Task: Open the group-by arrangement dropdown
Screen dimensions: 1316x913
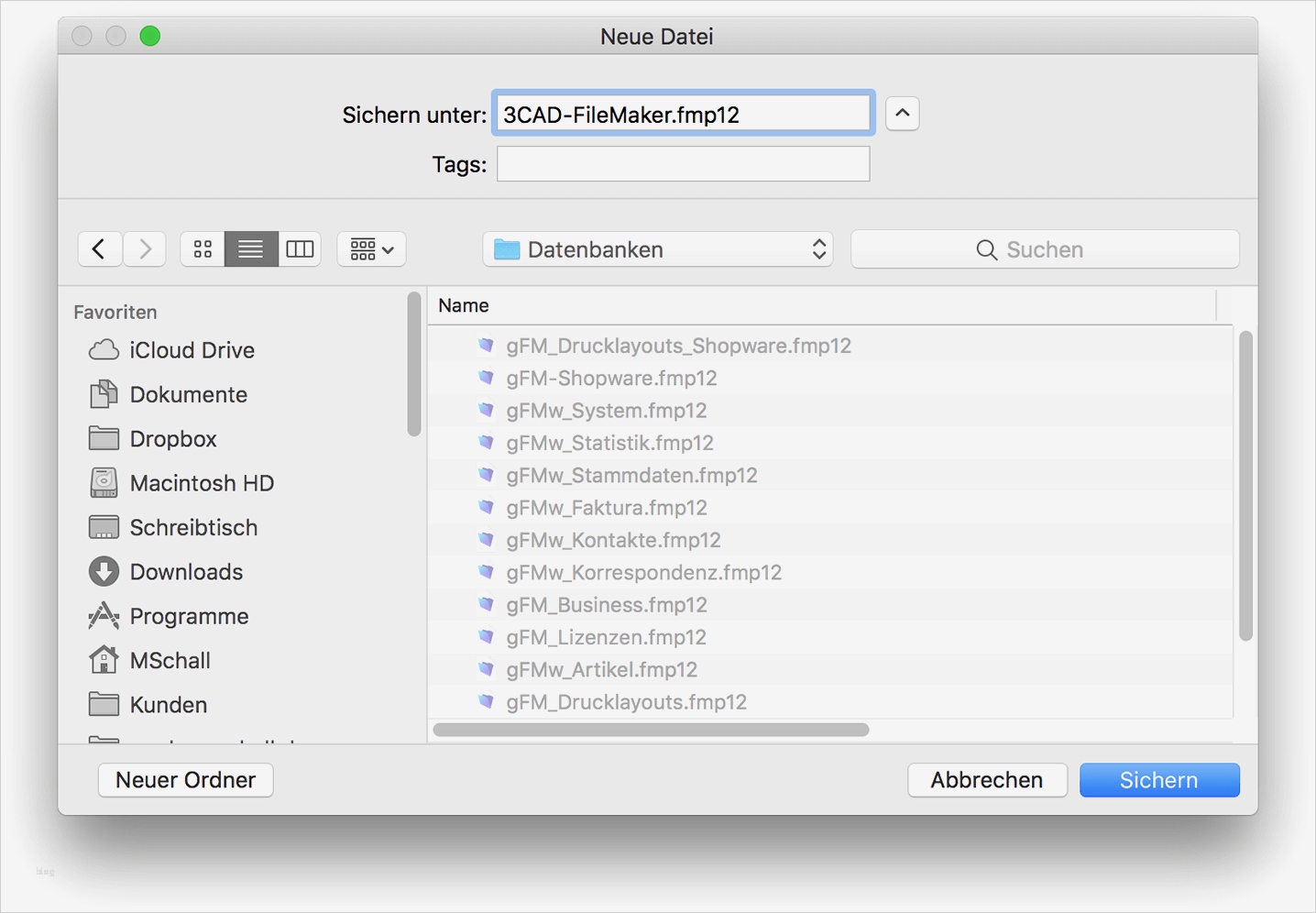Action: pos(371,249)
